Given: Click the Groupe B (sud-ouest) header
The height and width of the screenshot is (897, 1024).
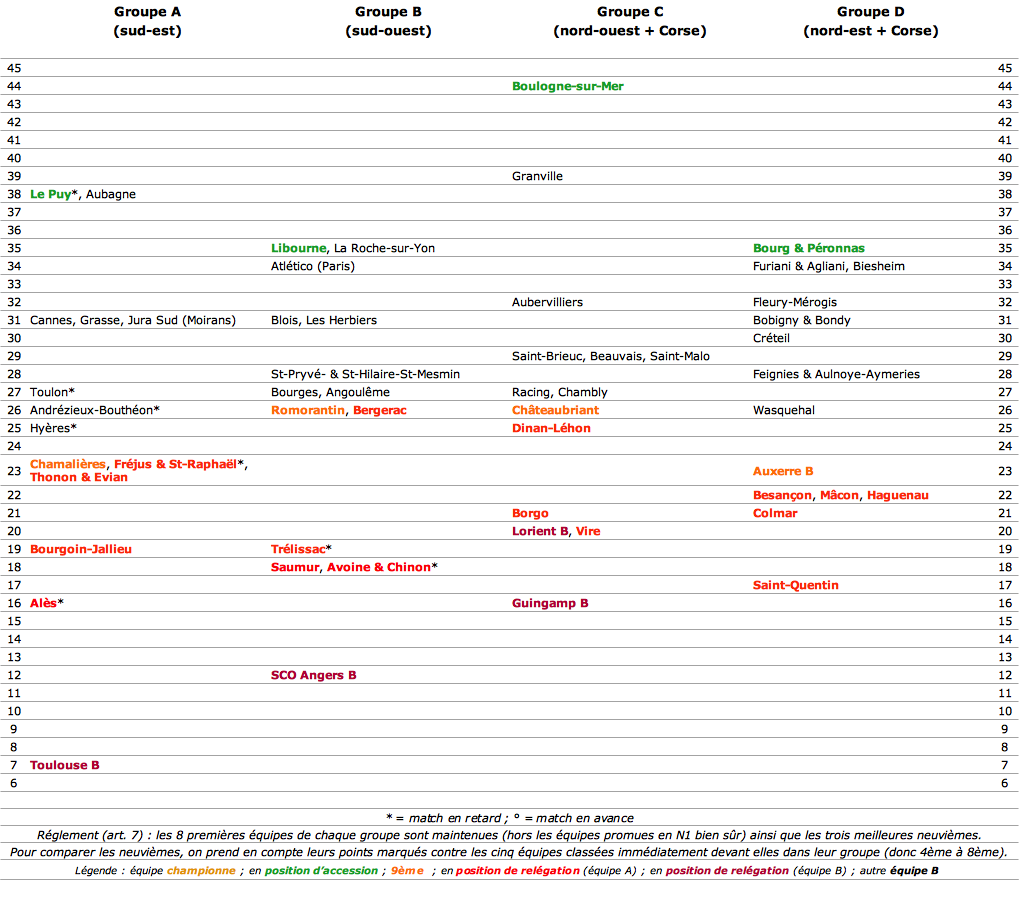Looking at the screenshot, I should 389,21.
